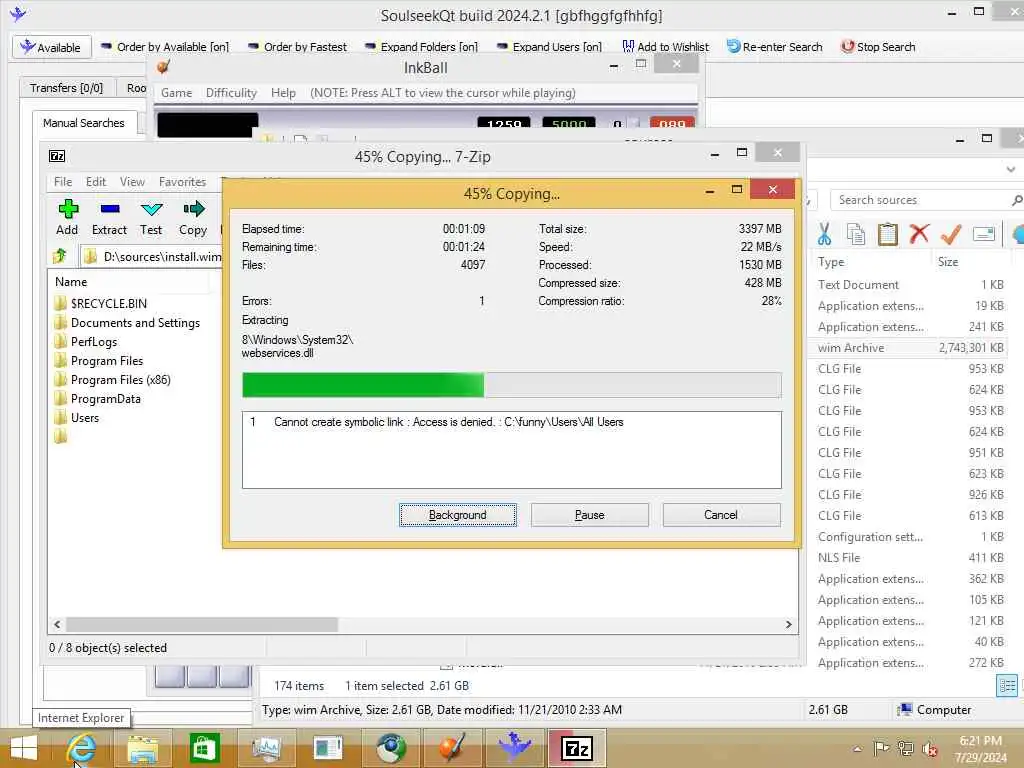Click the 7-Zip horizontal scrollbar thumb

pos(201,624)
